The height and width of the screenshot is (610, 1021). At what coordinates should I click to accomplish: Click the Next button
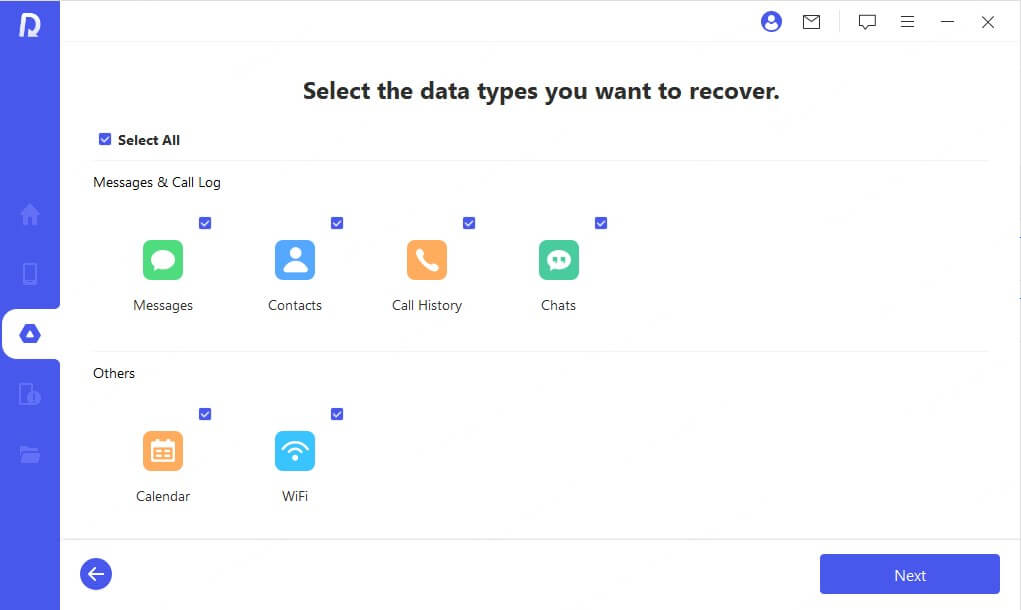click(x=909, y=575)
